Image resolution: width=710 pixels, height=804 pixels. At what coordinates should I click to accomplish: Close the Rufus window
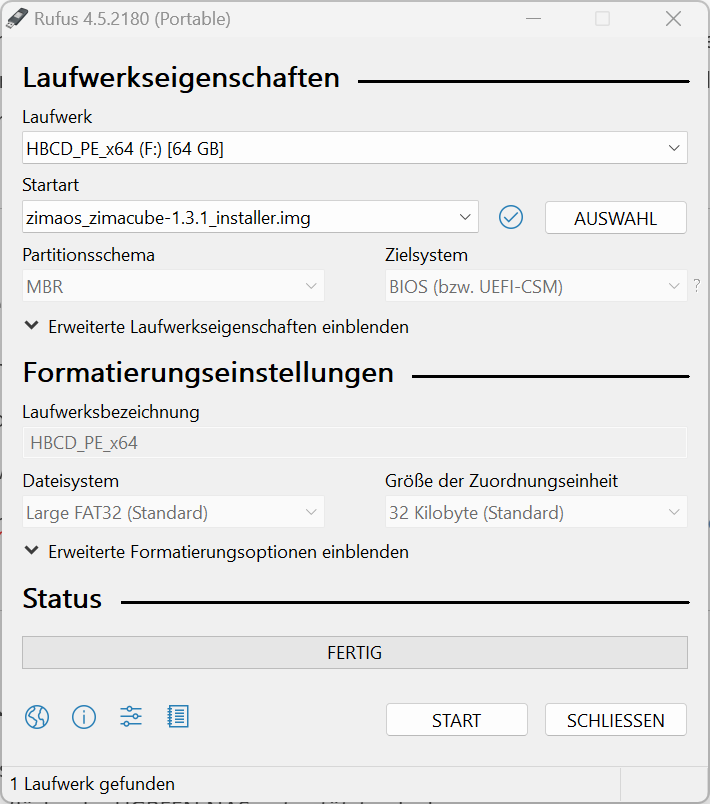coord(673,19)
